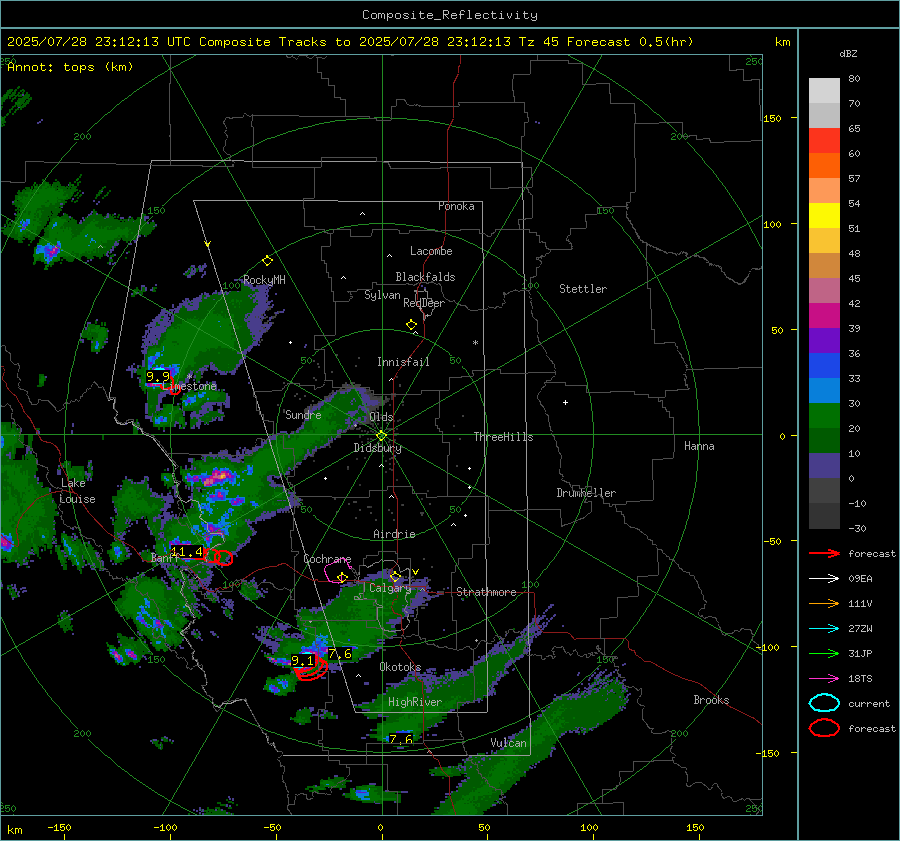
Task: Click the RockyMH label
Action: tap(264, 280)
